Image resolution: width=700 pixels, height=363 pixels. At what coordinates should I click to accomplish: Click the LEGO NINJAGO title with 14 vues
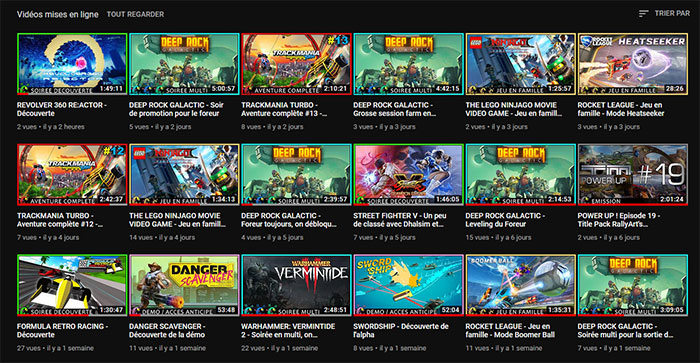[x=177, y=220]
